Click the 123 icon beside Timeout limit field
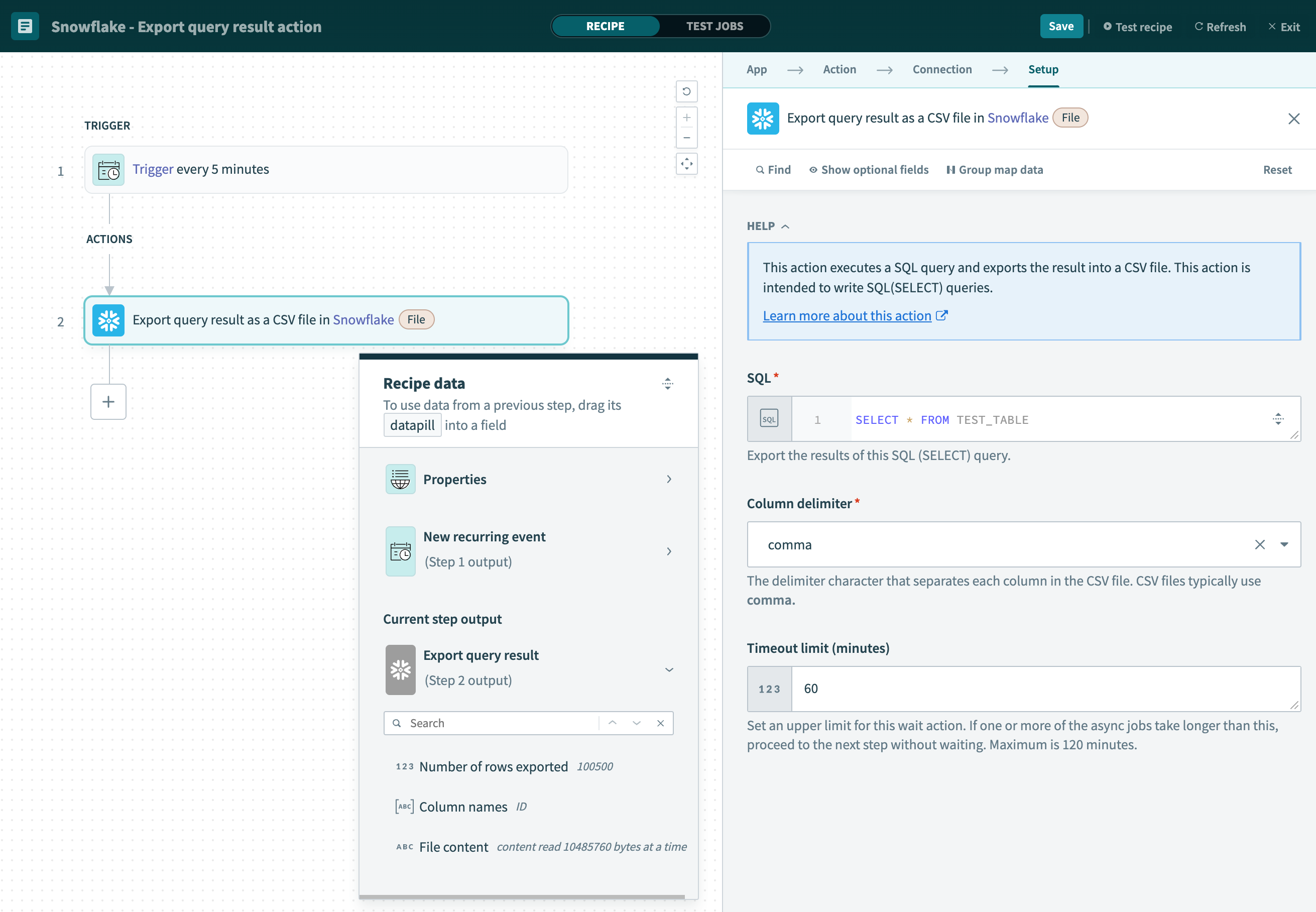Image resolution: width=1316 pixels, height=912 pixels. pyautogui.click(x=769, y=689)
